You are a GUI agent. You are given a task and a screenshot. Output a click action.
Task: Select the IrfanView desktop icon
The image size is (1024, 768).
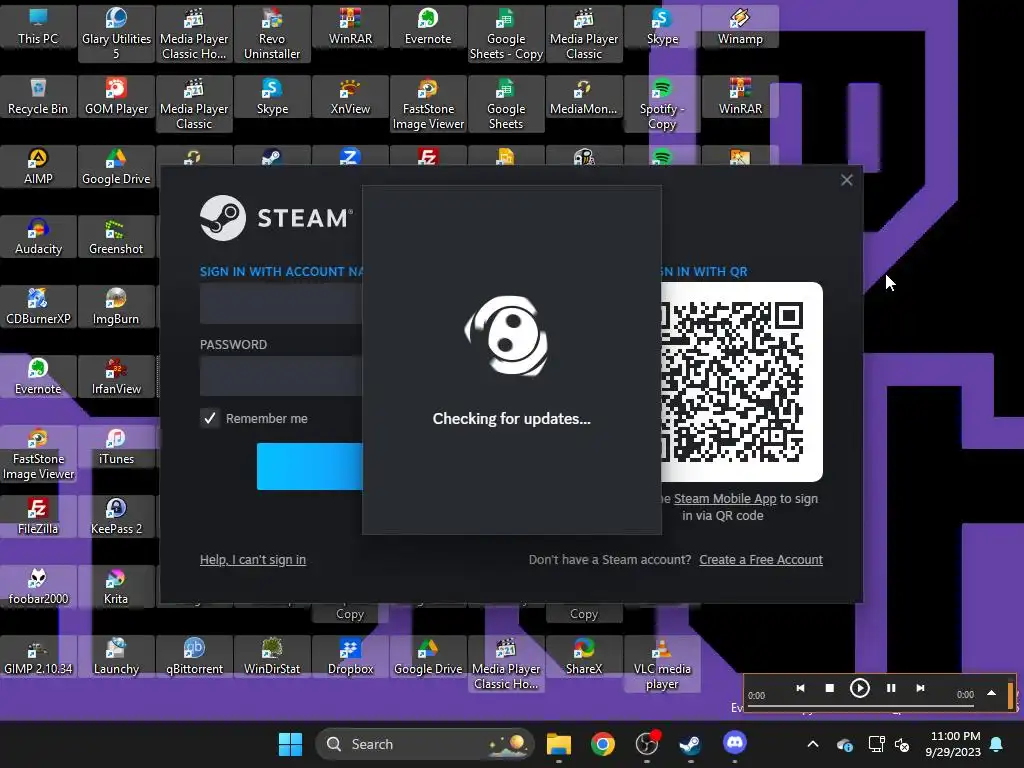(x=116, y=376)
